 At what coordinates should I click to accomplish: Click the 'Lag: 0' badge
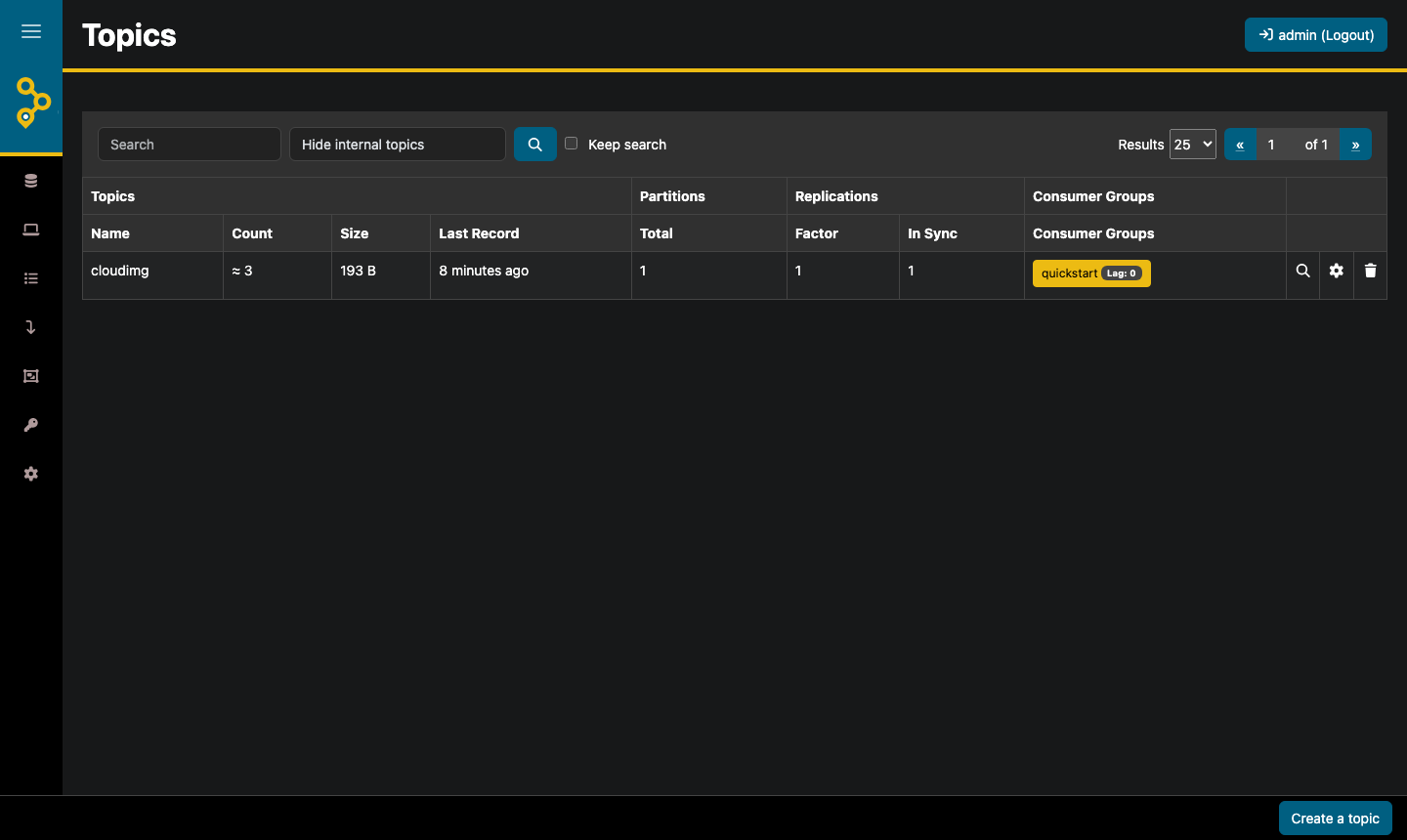tap(1122, 273)
